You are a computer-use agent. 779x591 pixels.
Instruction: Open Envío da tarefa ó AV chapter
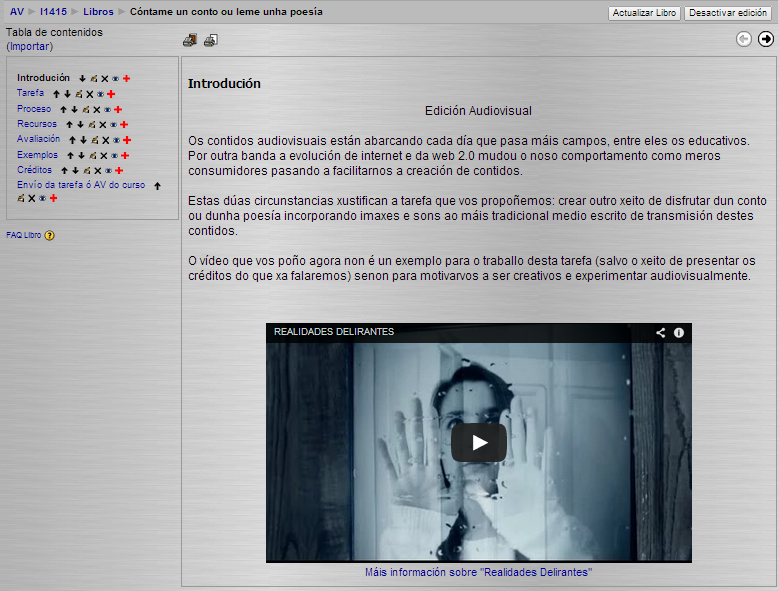(x=80, y=185)
